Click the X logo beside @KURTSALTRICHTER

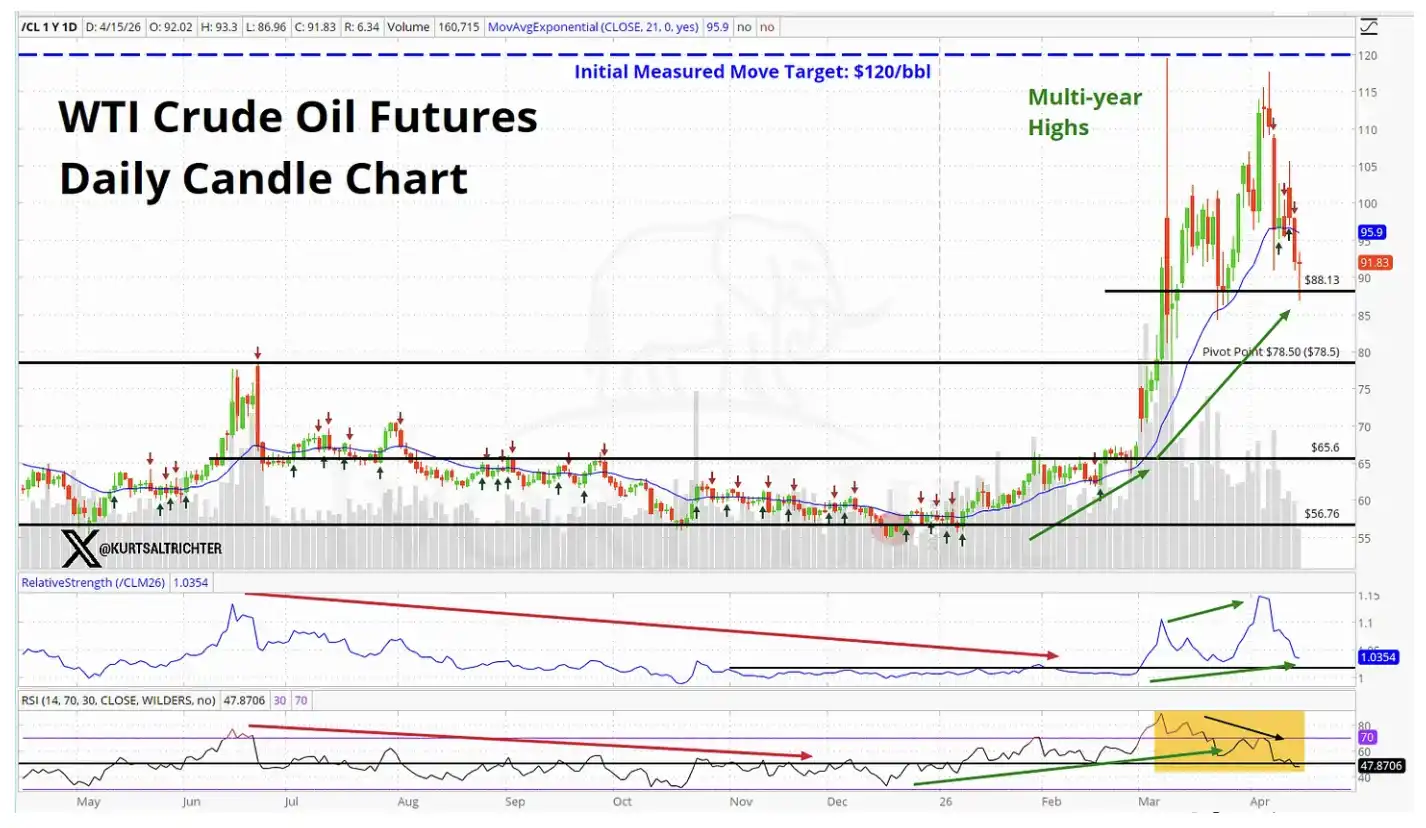(x=76, y=548)
